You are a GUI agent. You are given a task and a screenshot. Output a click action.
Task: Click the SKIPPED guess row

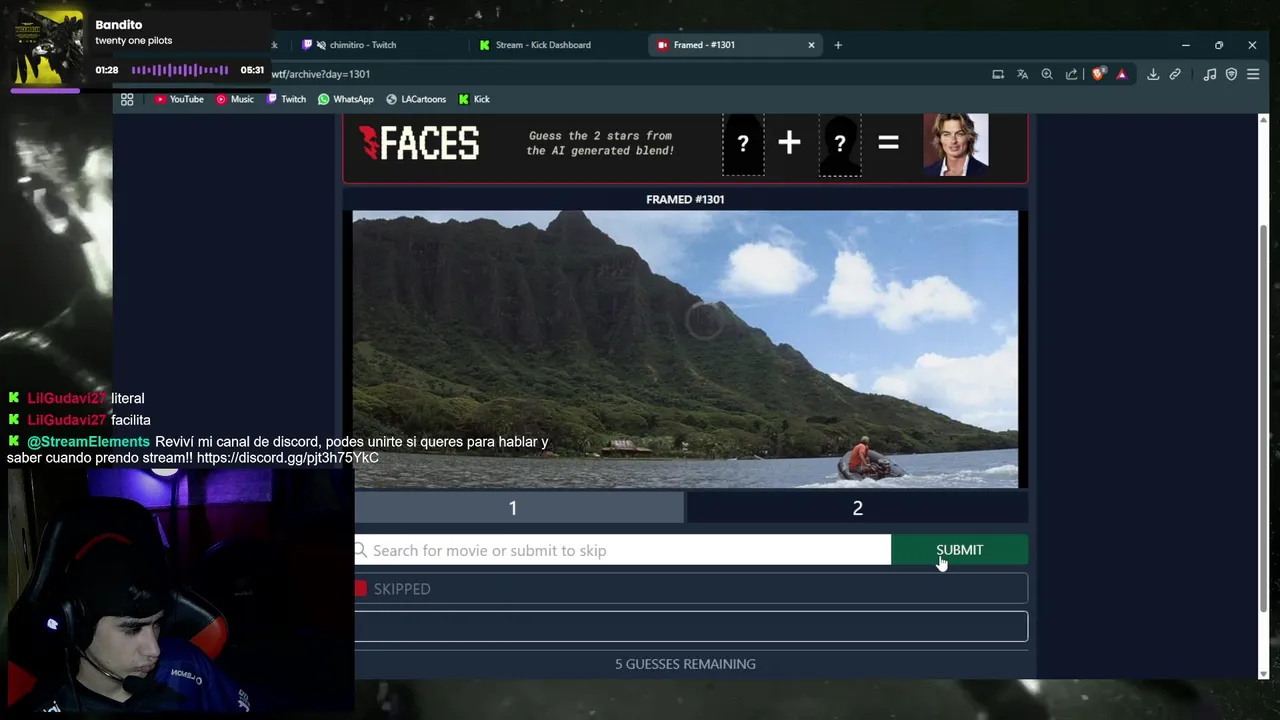point(691,589)
